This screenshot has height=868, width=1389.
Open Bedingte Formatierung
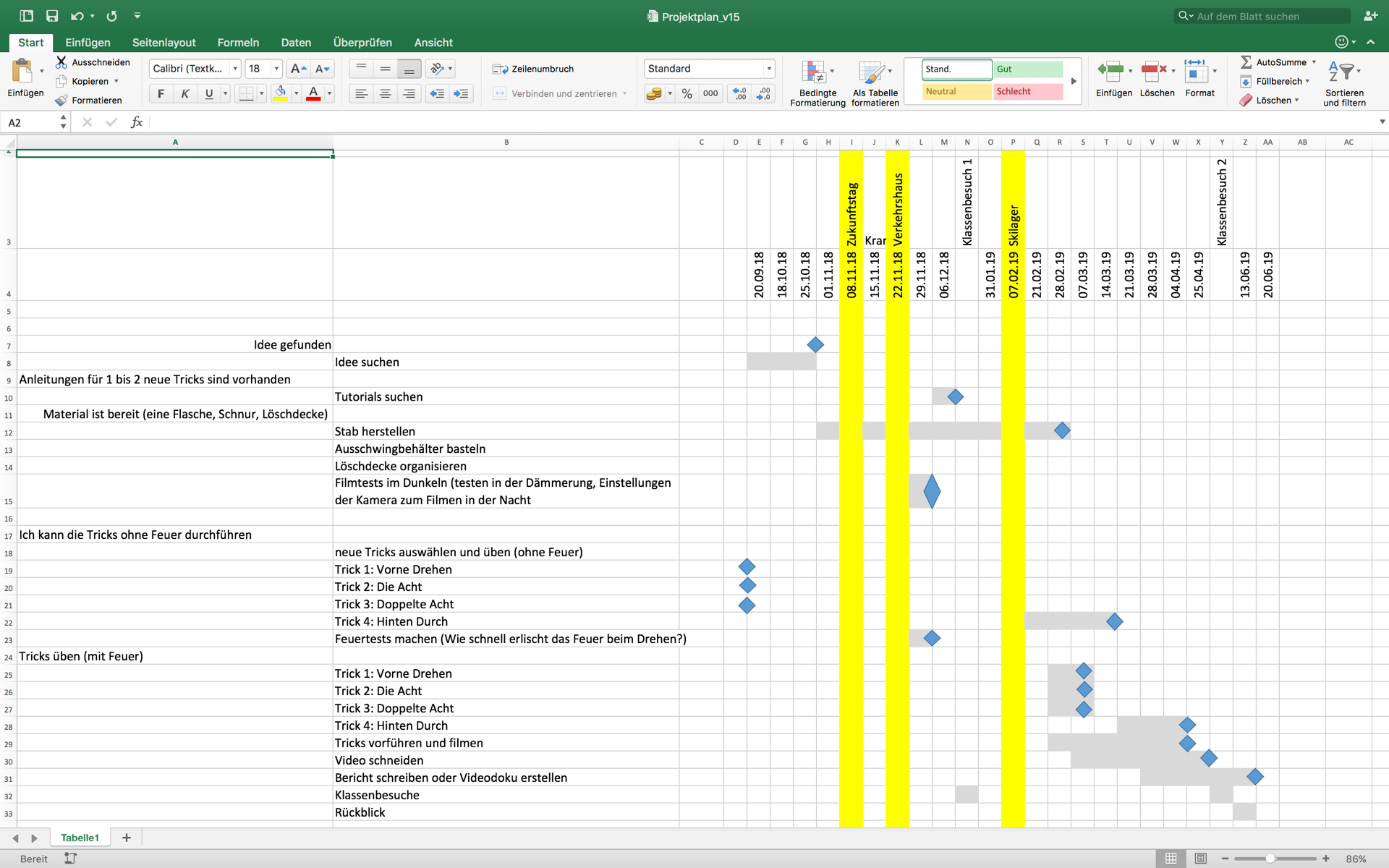pos(817,83)
